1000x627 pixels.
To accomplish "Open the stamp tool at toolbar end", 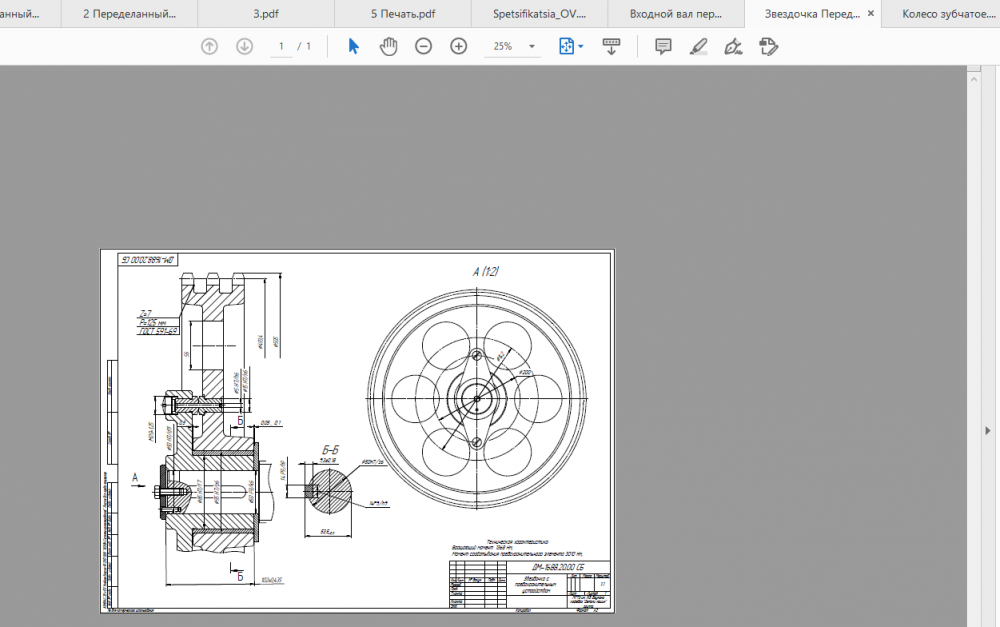I will (768, 46).
